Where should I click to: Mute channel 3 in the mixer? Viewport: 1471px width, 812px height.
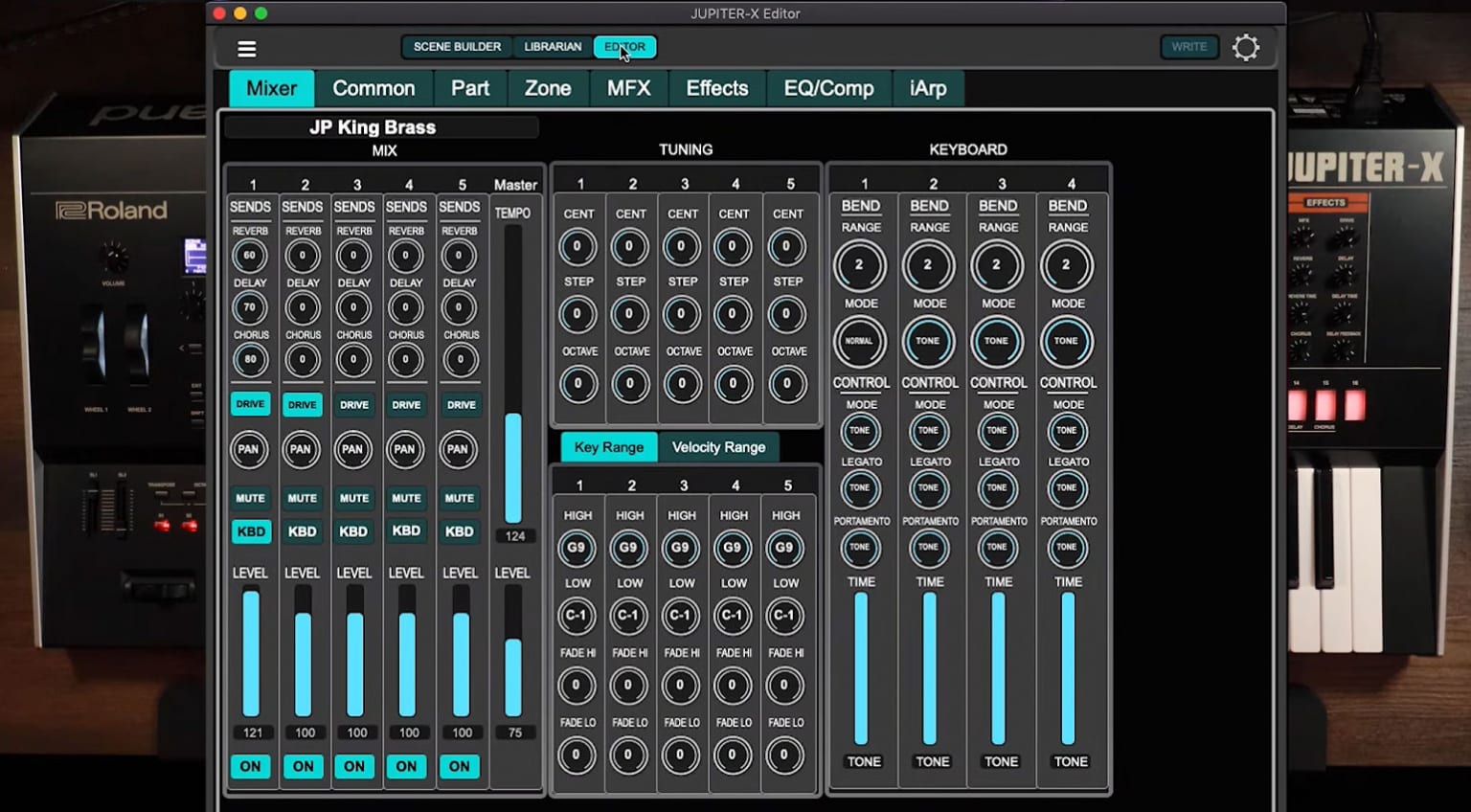pyautogui.click(x=354, y=498)
